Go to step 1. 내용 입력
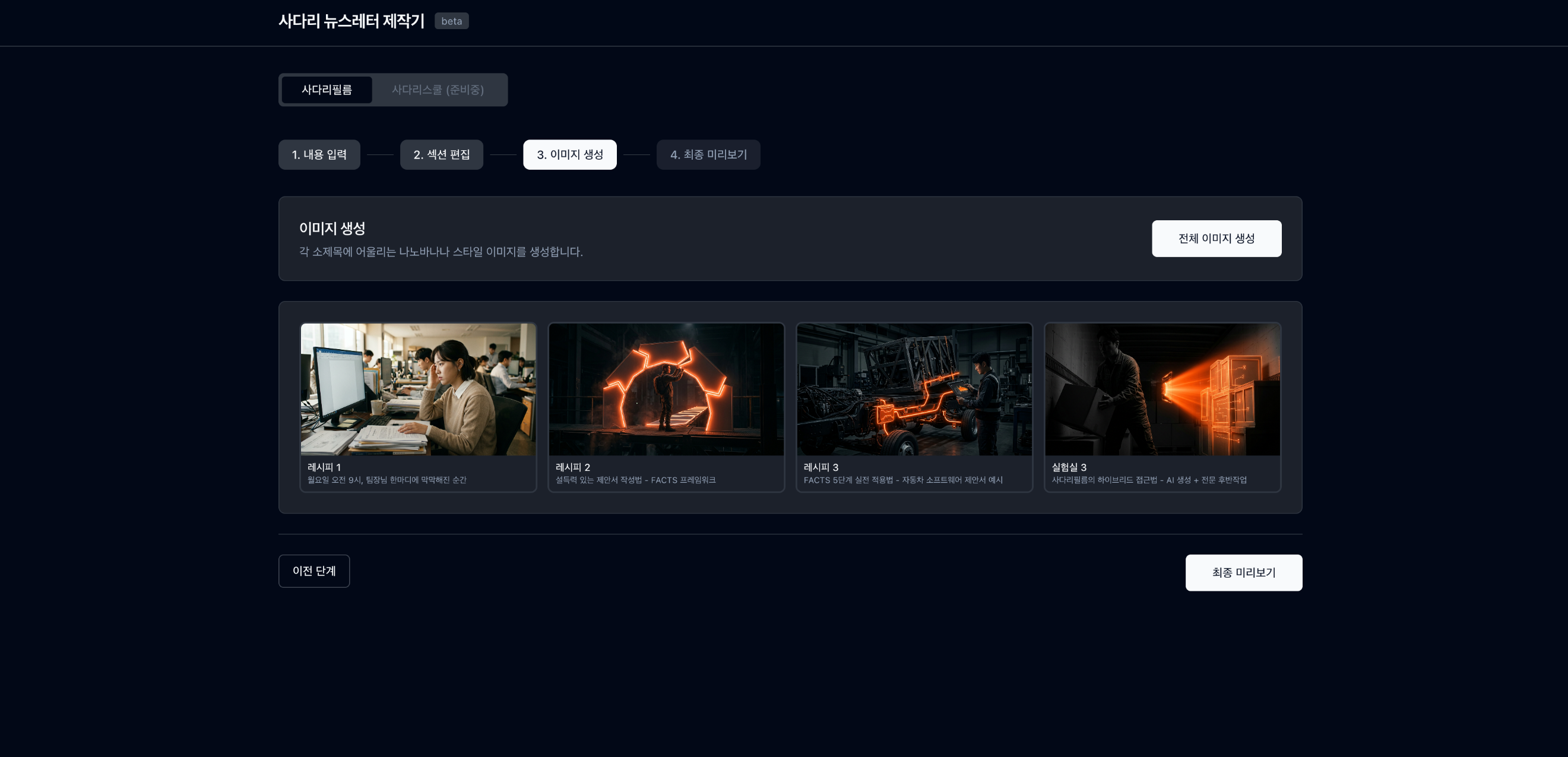 click(x=319, y=154)
